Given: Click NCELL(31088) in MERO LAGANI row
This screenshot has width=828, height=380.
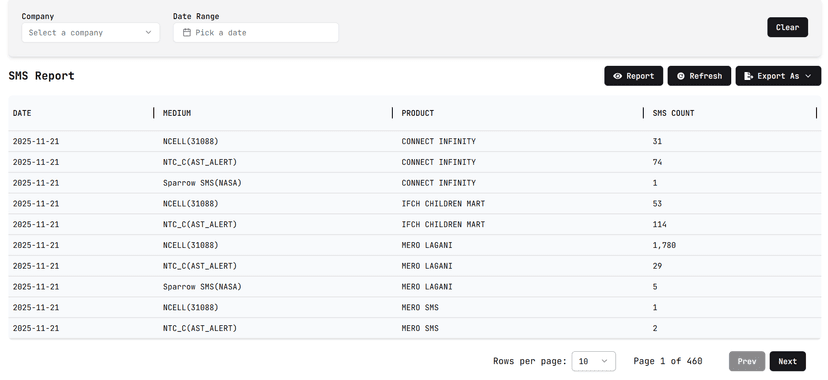Looking at the screenshot, I should click(191, 245).
